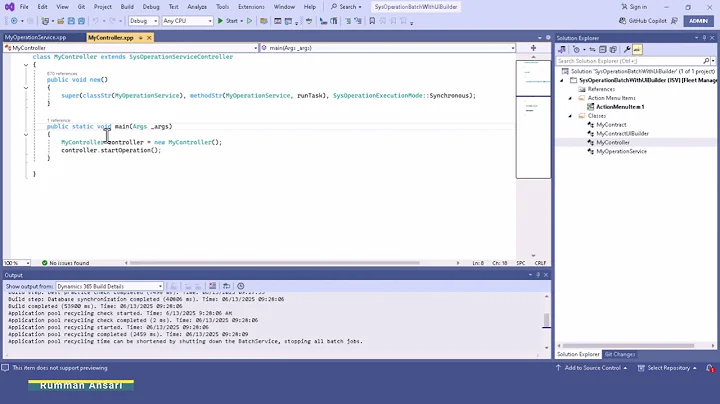Viewport: 720px width, 404px height.
Task: Click the Pending Changes Filter clock icon
Action: tap(576, 50)
